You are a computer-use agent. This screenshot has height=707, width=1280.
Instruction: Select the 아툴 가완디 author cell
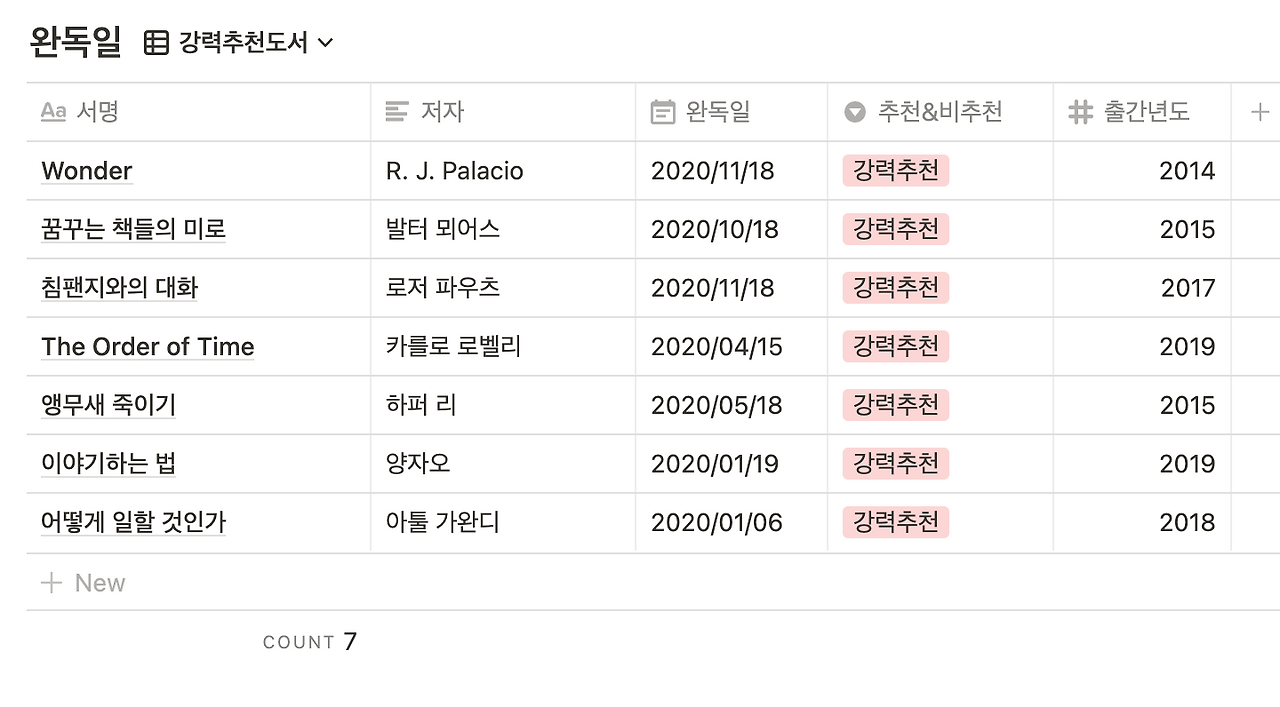pos(442,522)
